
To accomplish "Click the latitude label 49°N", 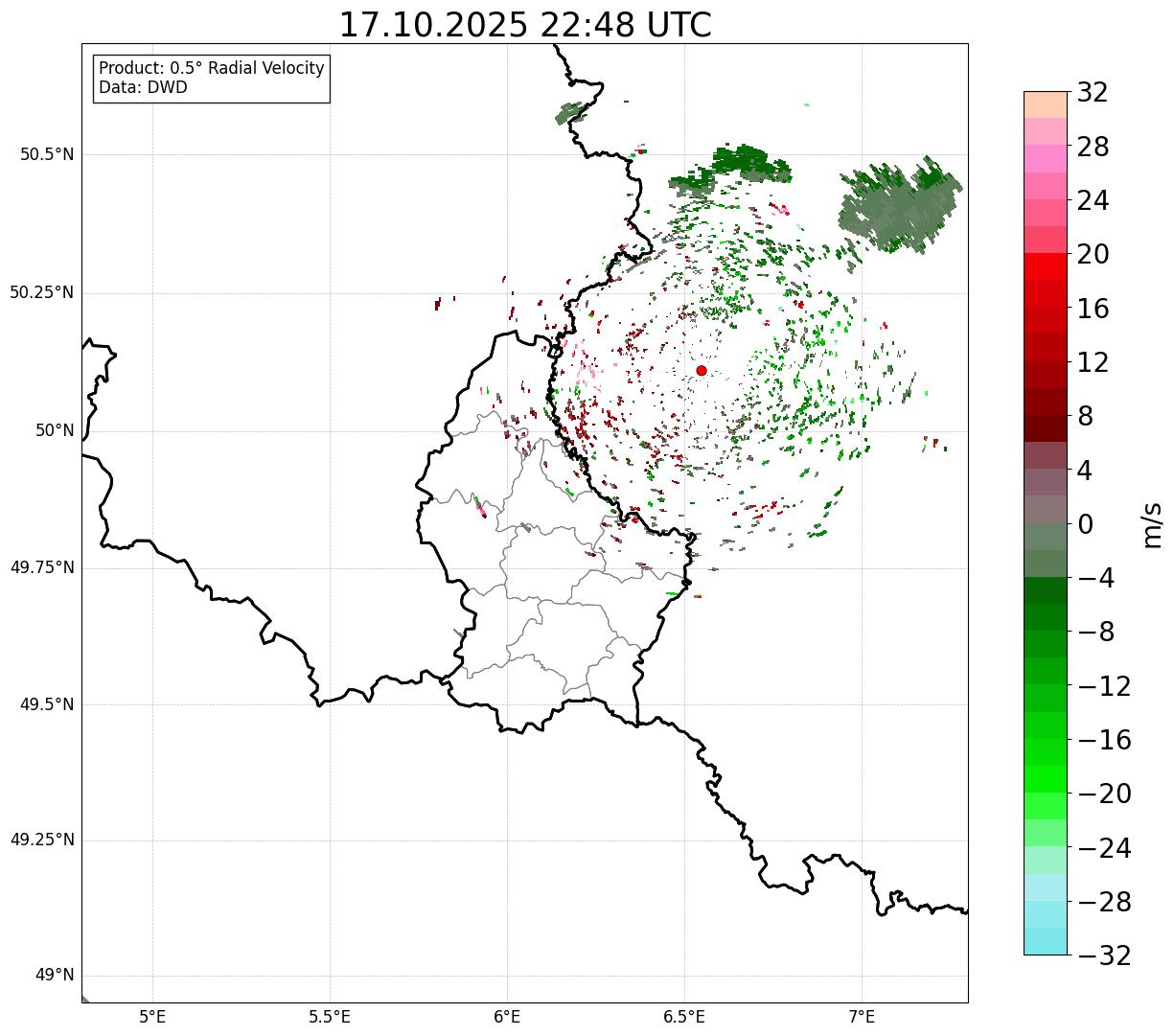I will coord(54,976).
